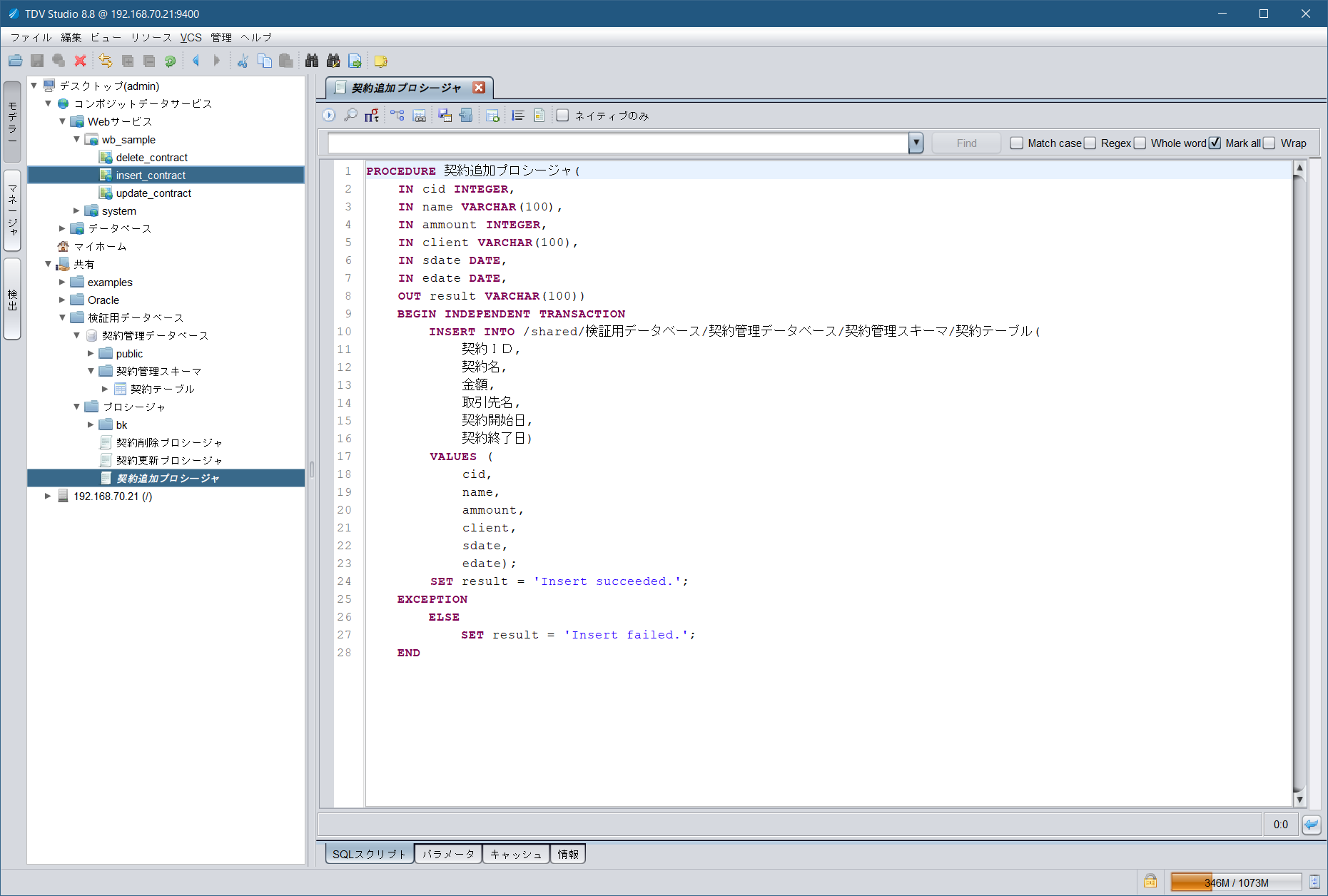This screenshot has height=896, width=1328.
Task: Switch to the キャッシュ tab
Action: tap(516, 854)
